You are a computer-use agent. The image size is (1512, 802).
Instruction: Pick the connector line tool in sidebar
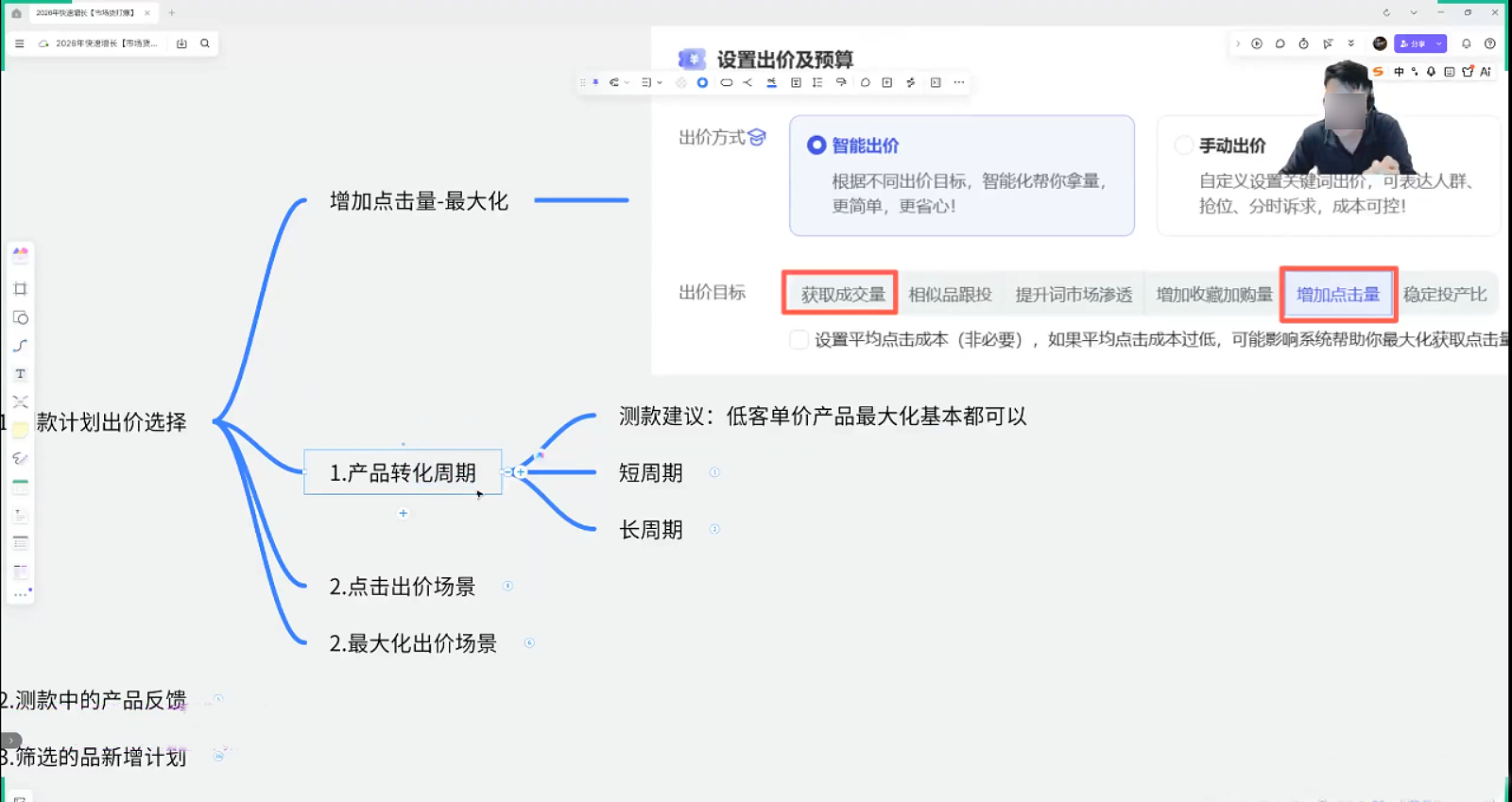click(x=20, y=346)
